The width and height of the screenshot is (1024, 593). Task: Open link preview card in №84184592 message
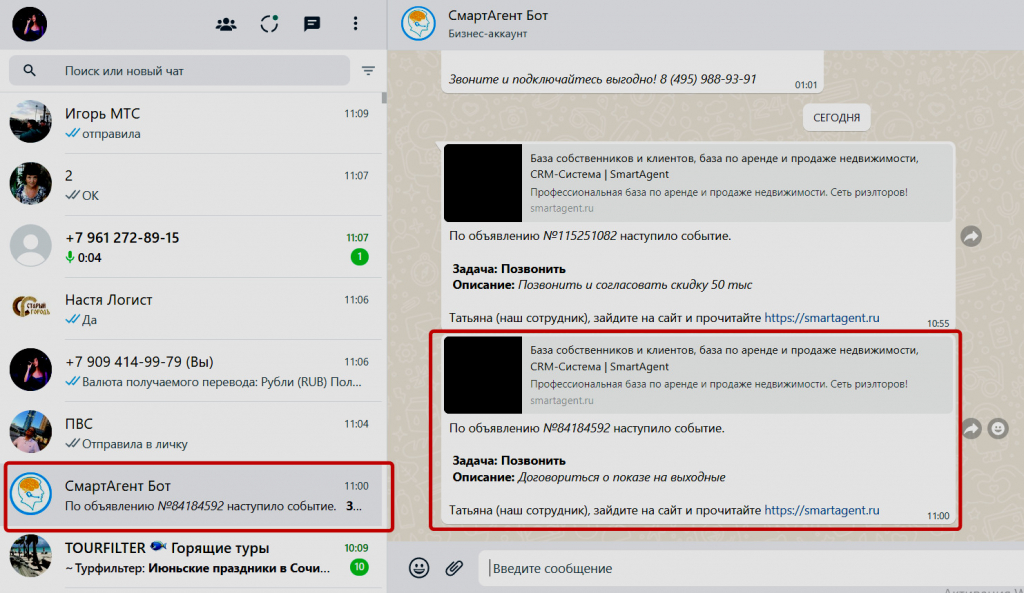click(697, 375)
